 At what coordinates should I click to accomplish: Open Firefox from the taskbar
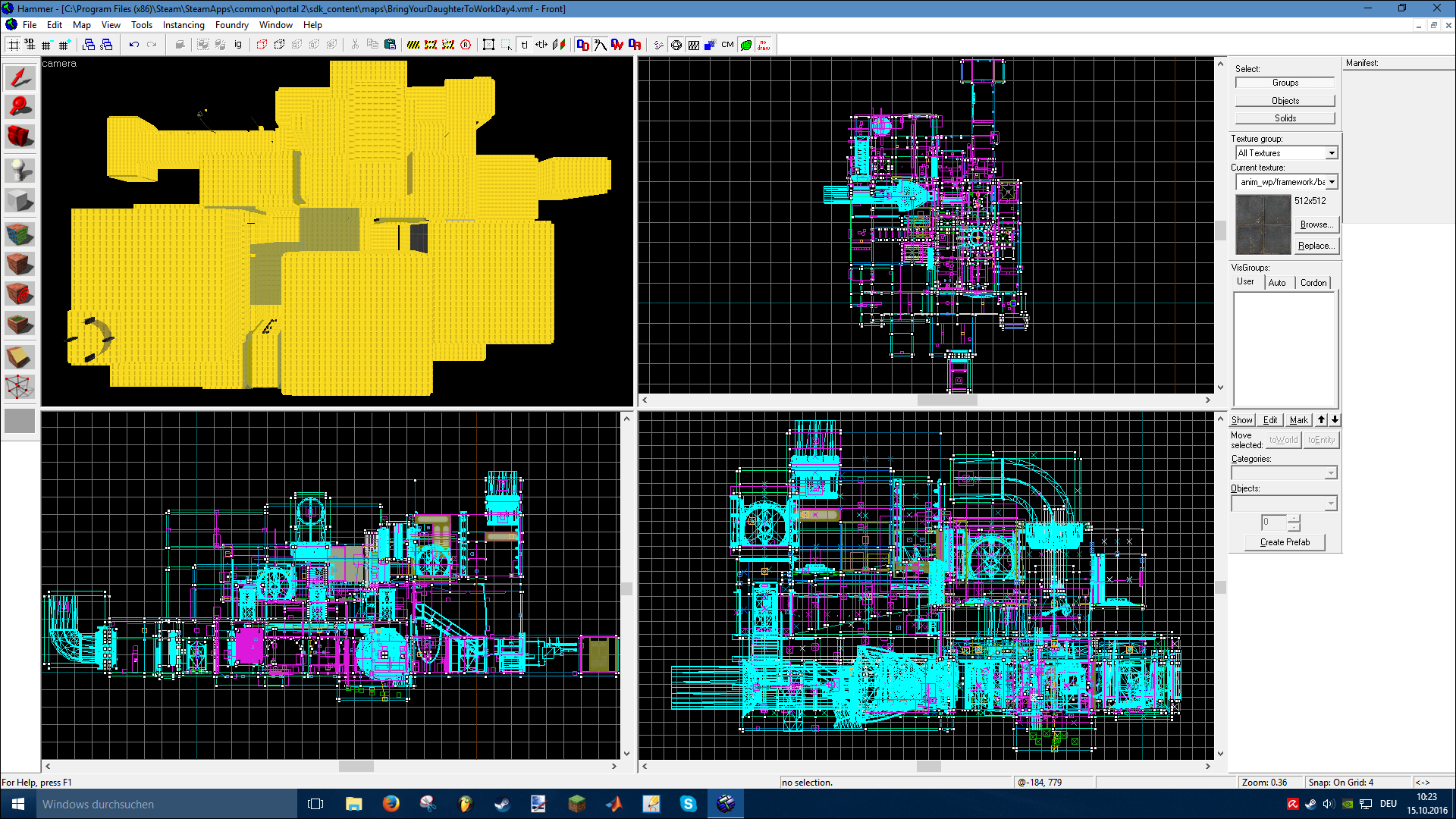point(391,804)
